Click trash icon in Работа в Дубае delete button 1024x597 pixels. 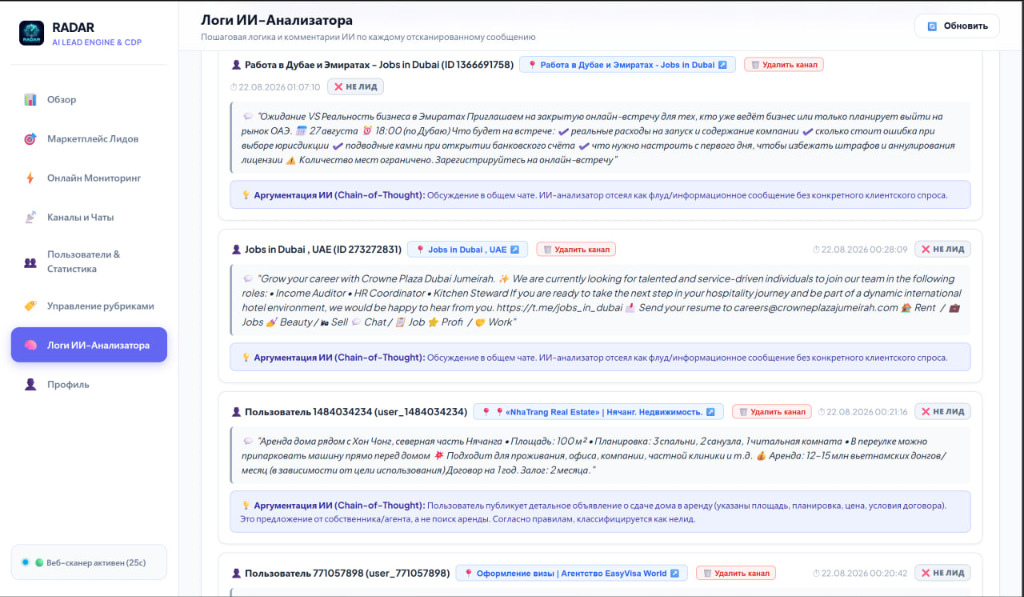pyautogui.click(x=755, y=65)
